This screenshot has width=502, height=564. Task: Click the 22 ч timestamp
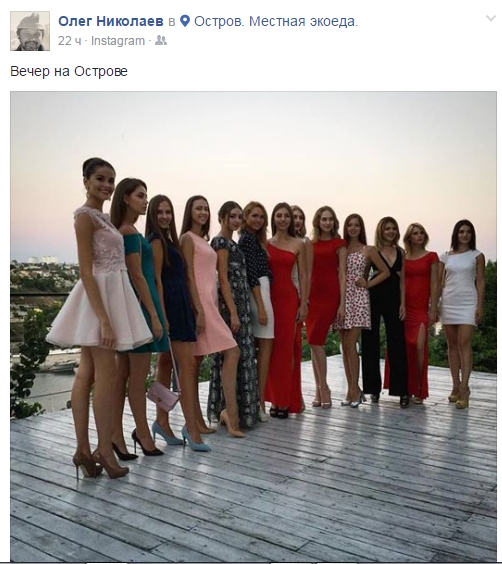69,41
